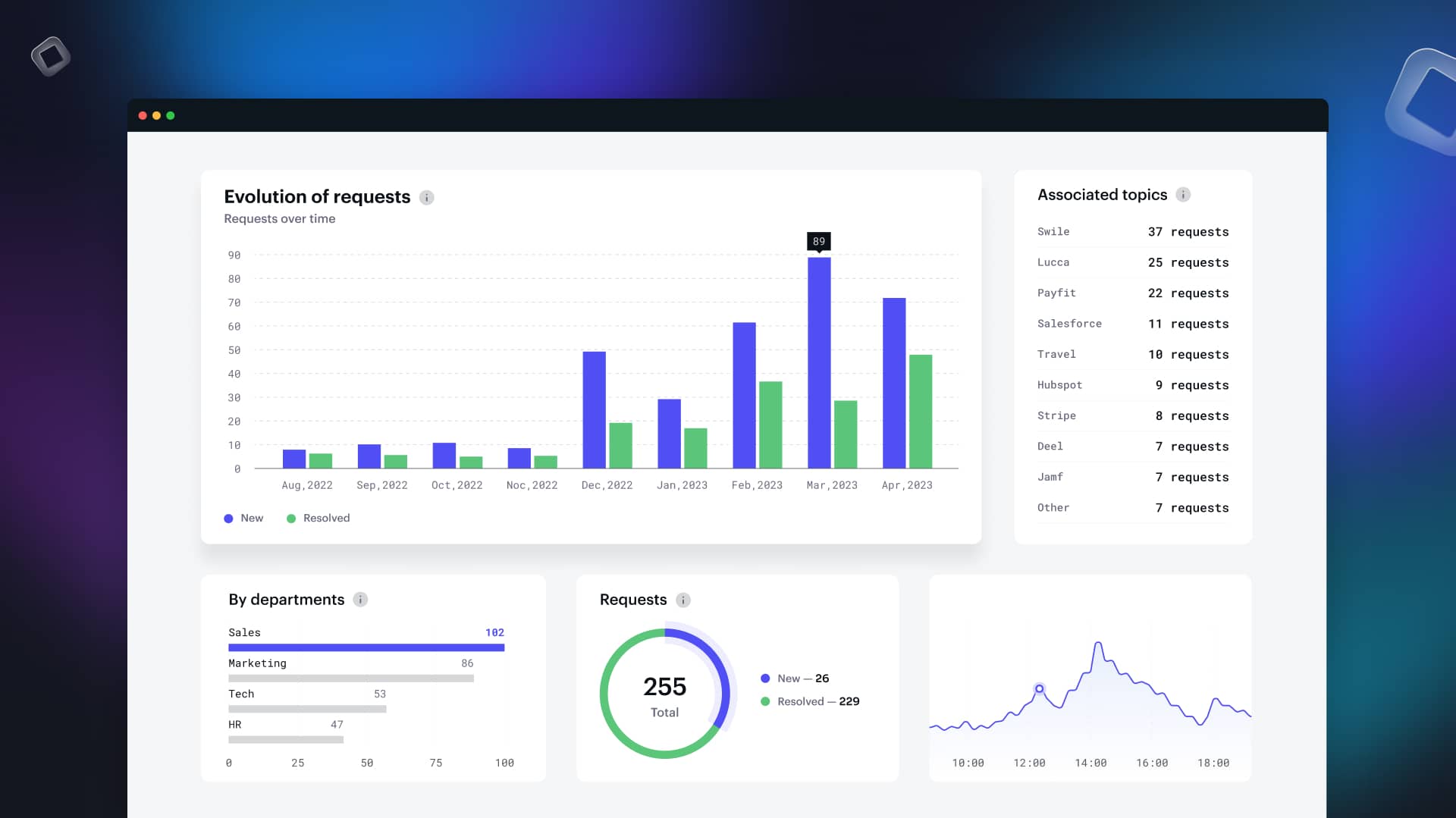Open the Salesforce topic row

pos(1132,324)
